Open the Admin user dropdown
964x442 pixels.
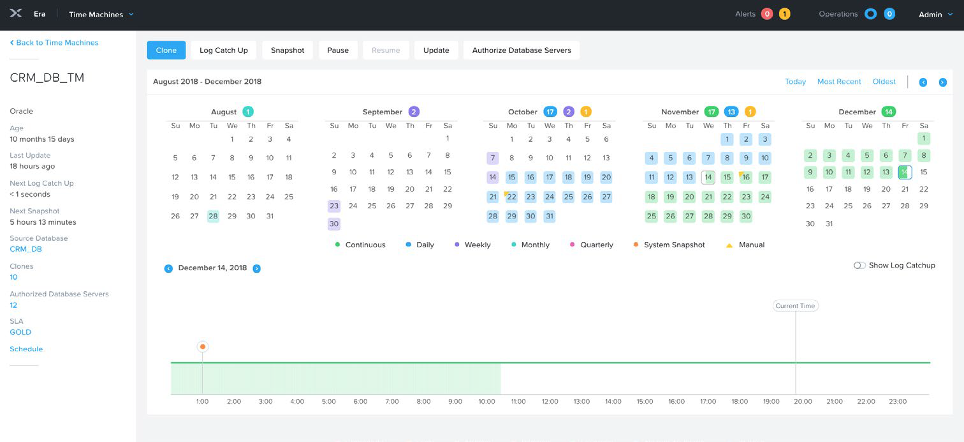click(x=934, y=14)
